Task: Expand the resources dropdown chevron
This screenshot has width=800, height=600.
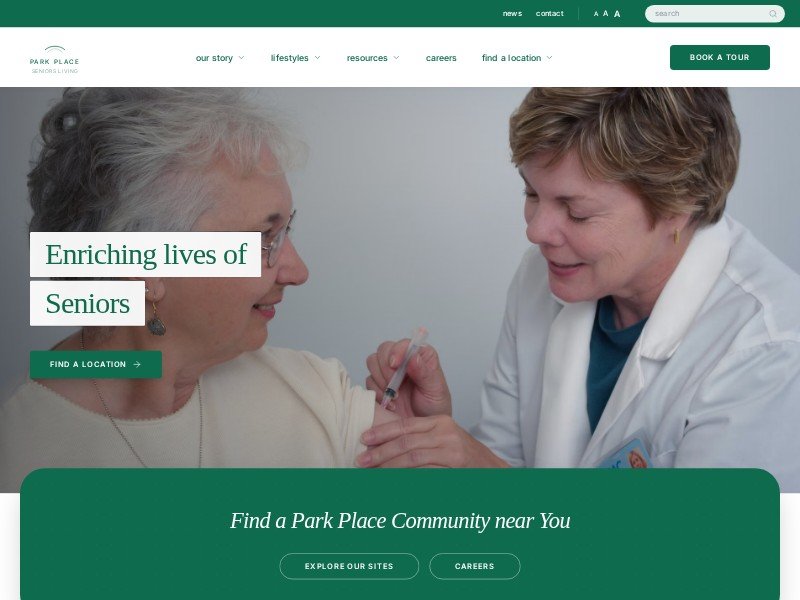Action: [396, 58]
